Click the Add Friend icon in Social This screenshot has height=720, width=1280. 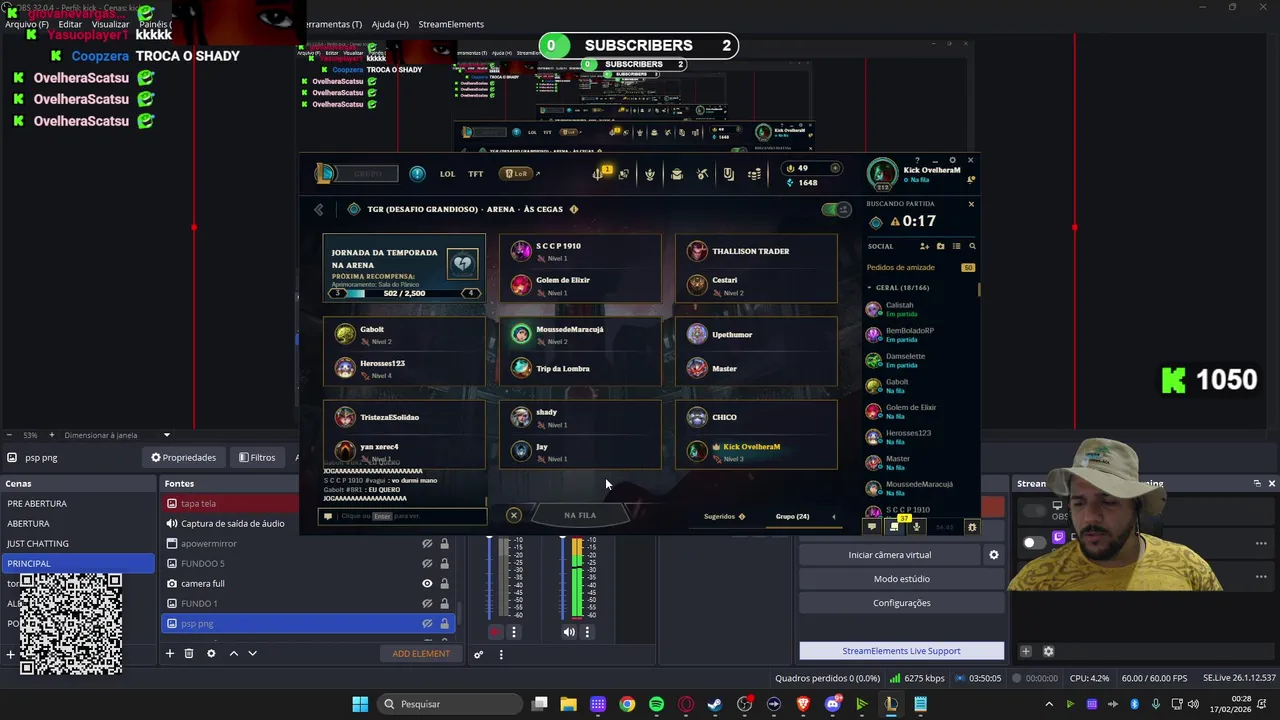coord(924,246)
